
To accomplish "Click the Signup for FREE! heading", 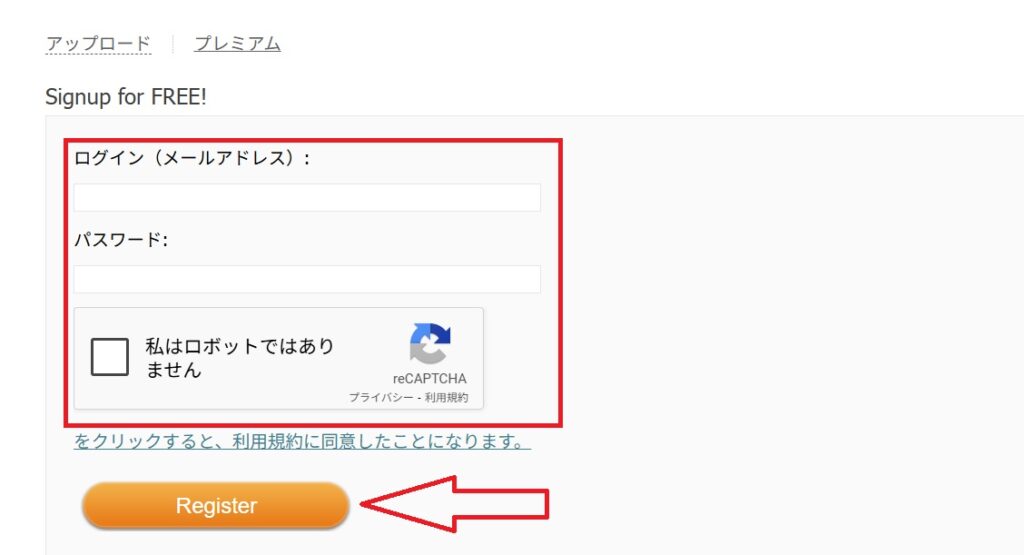I will point(125,97).
